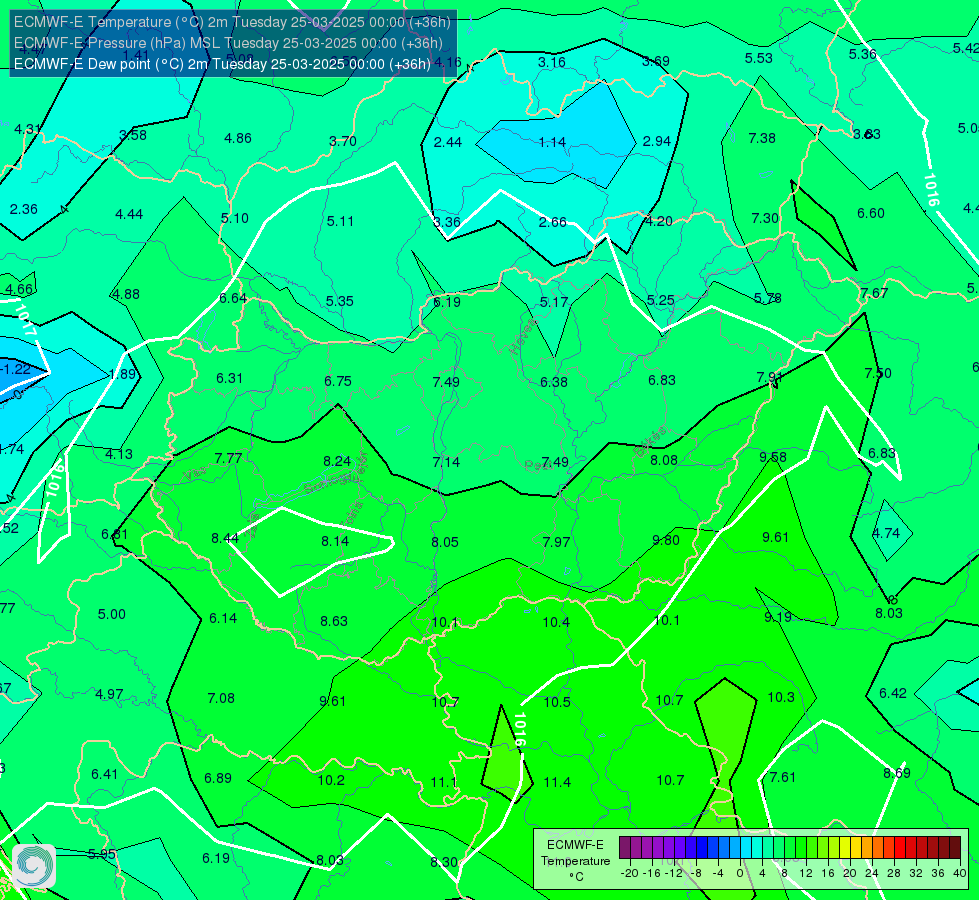
Task: Click the temperature value 7.61
Action: click(x=782, y=778)
